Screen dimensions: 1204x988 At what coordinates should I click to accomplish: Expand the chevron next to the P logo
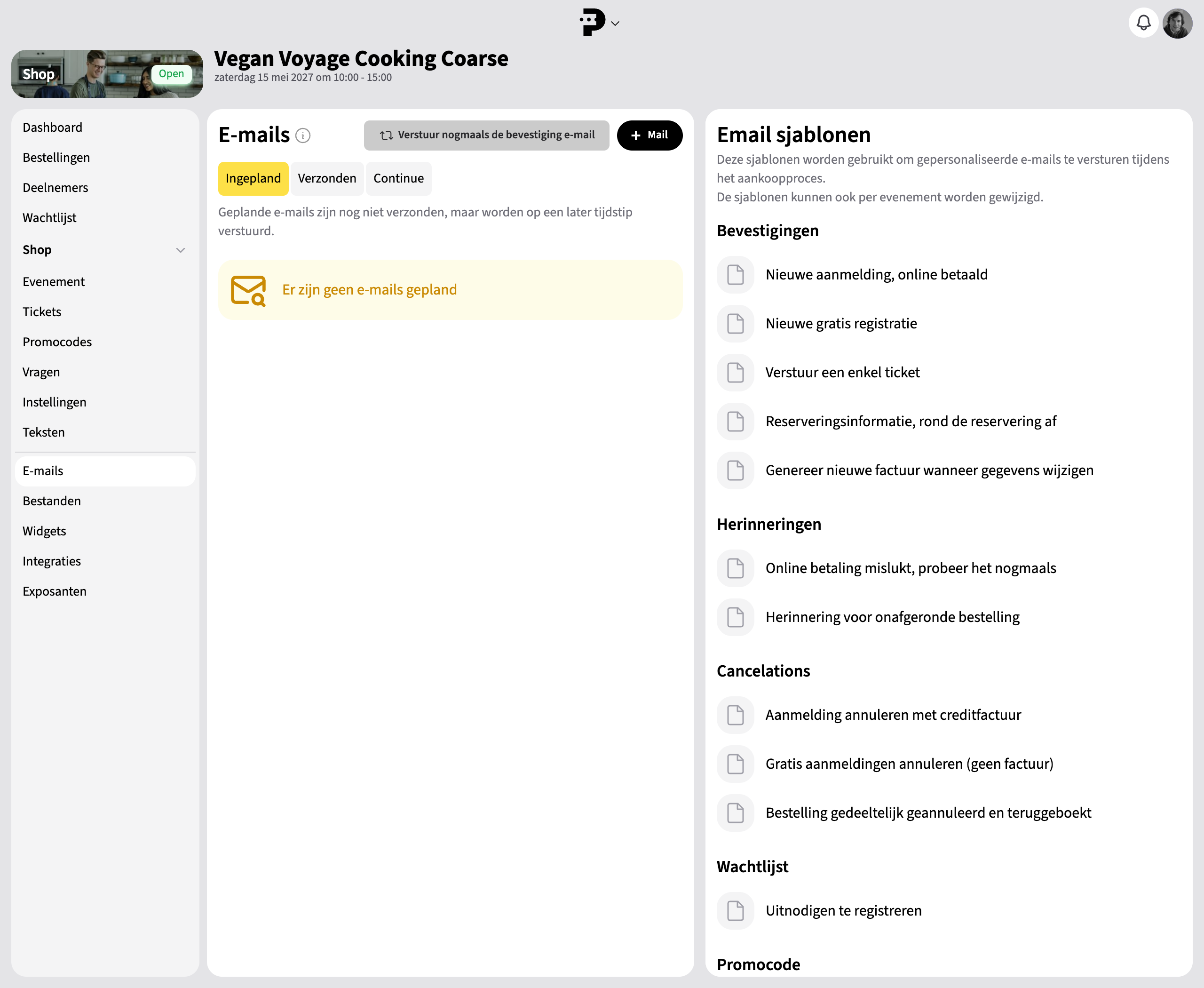click(615, 24)
